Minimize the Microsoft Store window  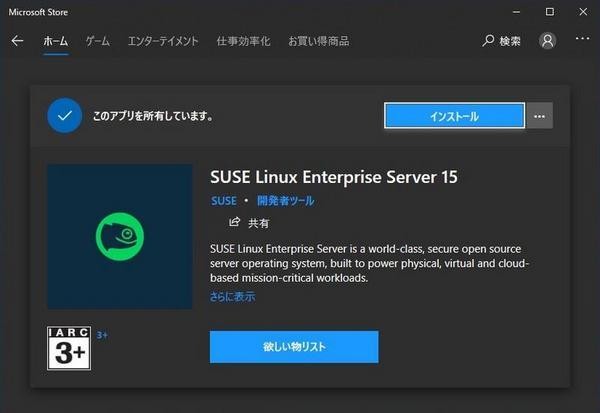(516, 12)
